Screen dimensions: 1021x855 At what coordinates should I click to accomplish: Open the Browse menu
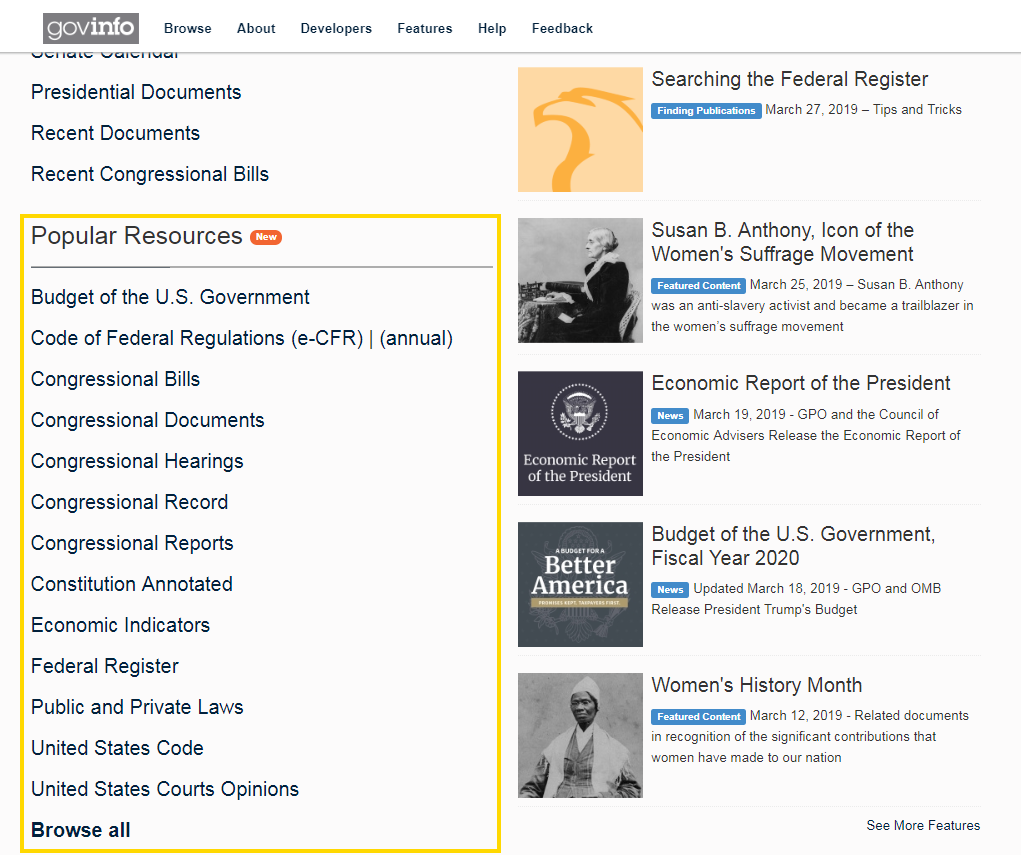(x=187, y=28)
